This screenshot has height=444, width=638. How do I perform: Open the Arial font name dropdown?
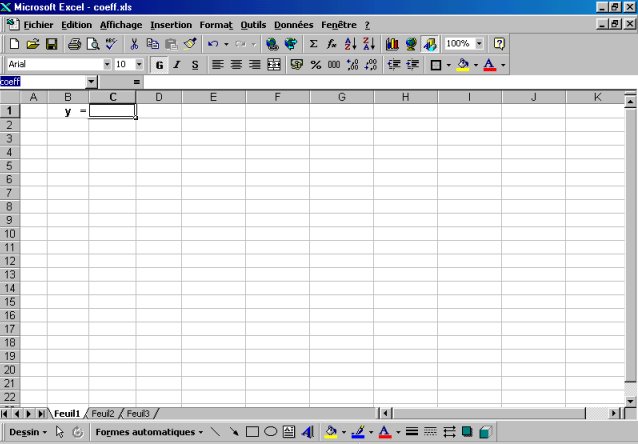[x=107, y=64]
